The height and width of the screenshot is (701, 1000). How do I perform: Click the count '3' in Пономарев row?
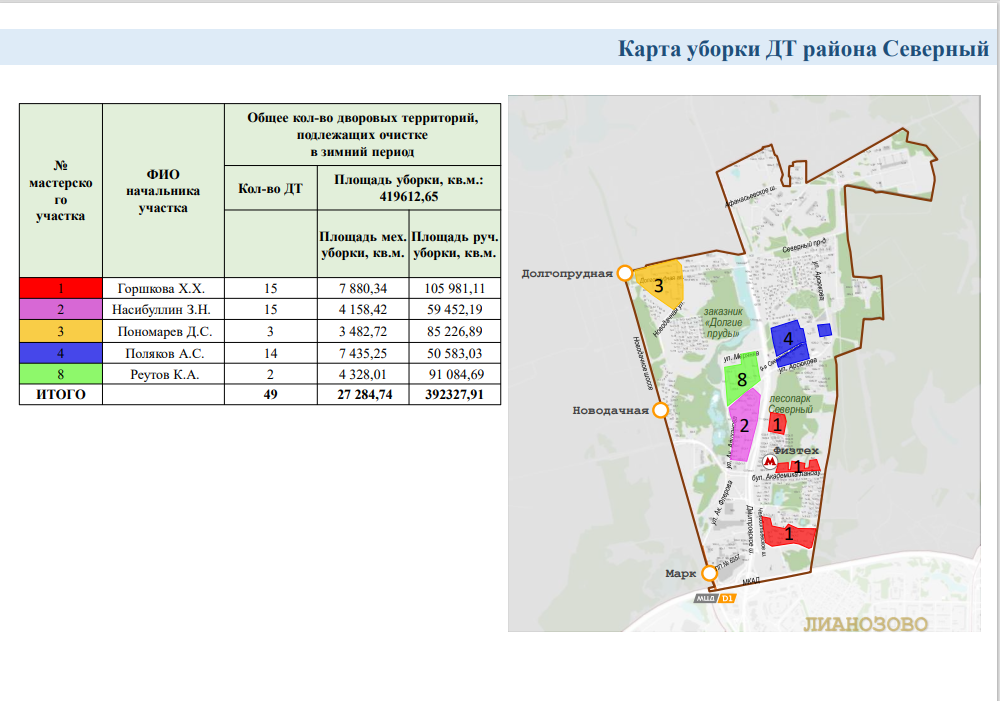270,332
